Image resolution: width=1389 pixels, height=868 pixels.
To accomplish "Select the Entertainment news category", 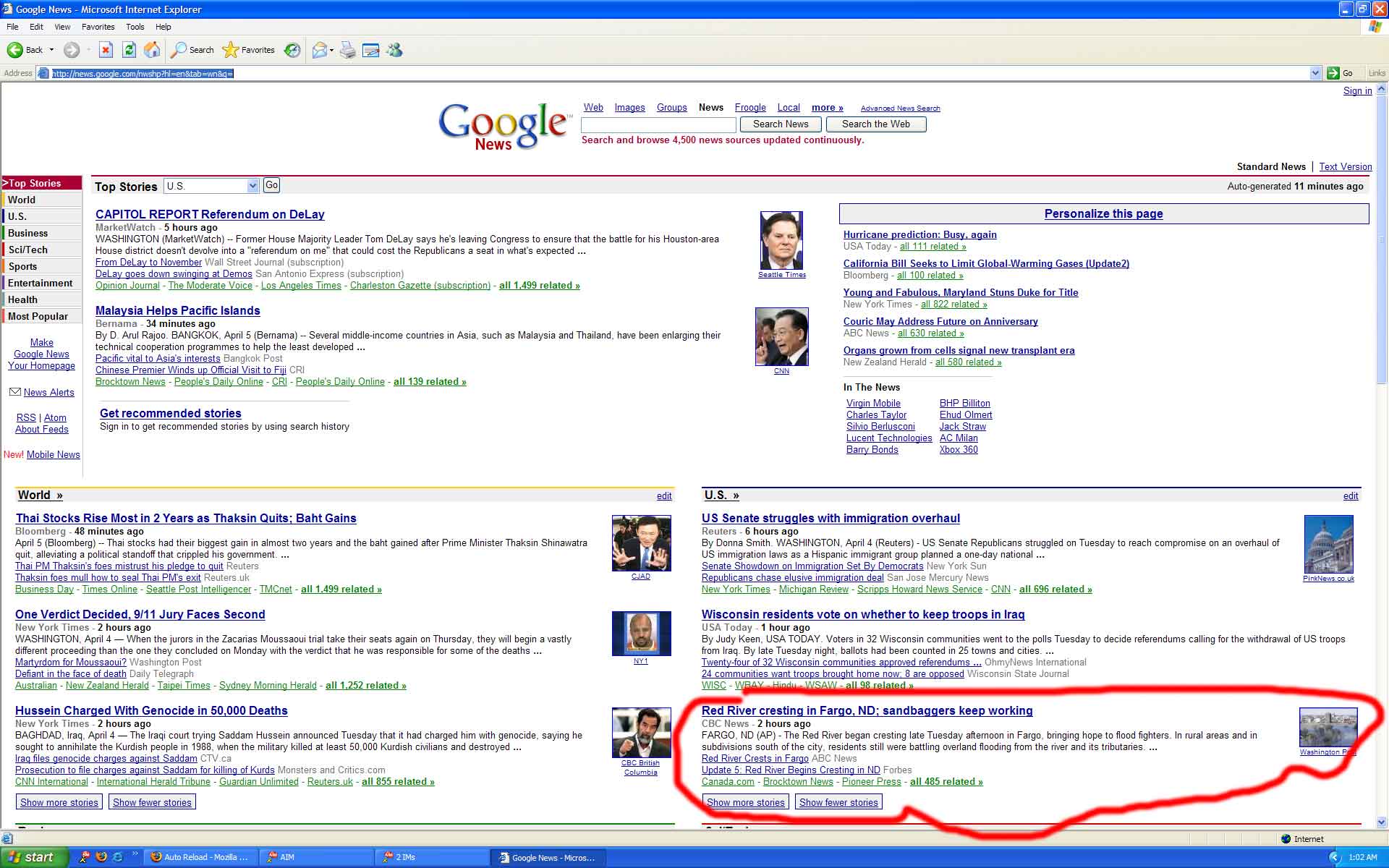I will [x=42, y=283].
